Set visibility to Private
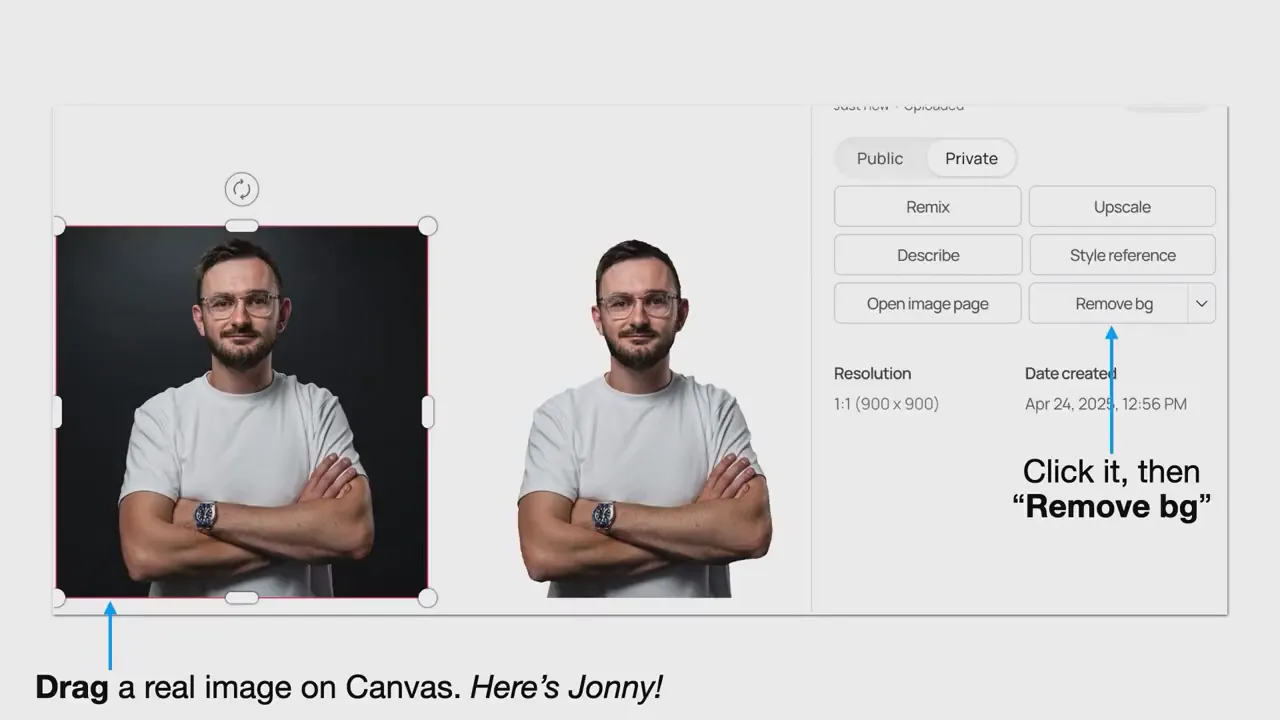 coord(971,158)
